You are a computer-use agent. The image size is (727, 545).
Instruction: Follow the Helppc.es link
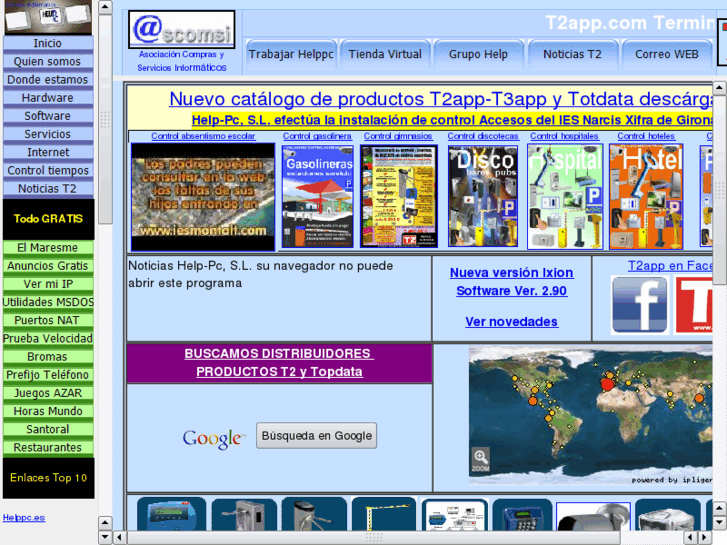click(24, 518)
